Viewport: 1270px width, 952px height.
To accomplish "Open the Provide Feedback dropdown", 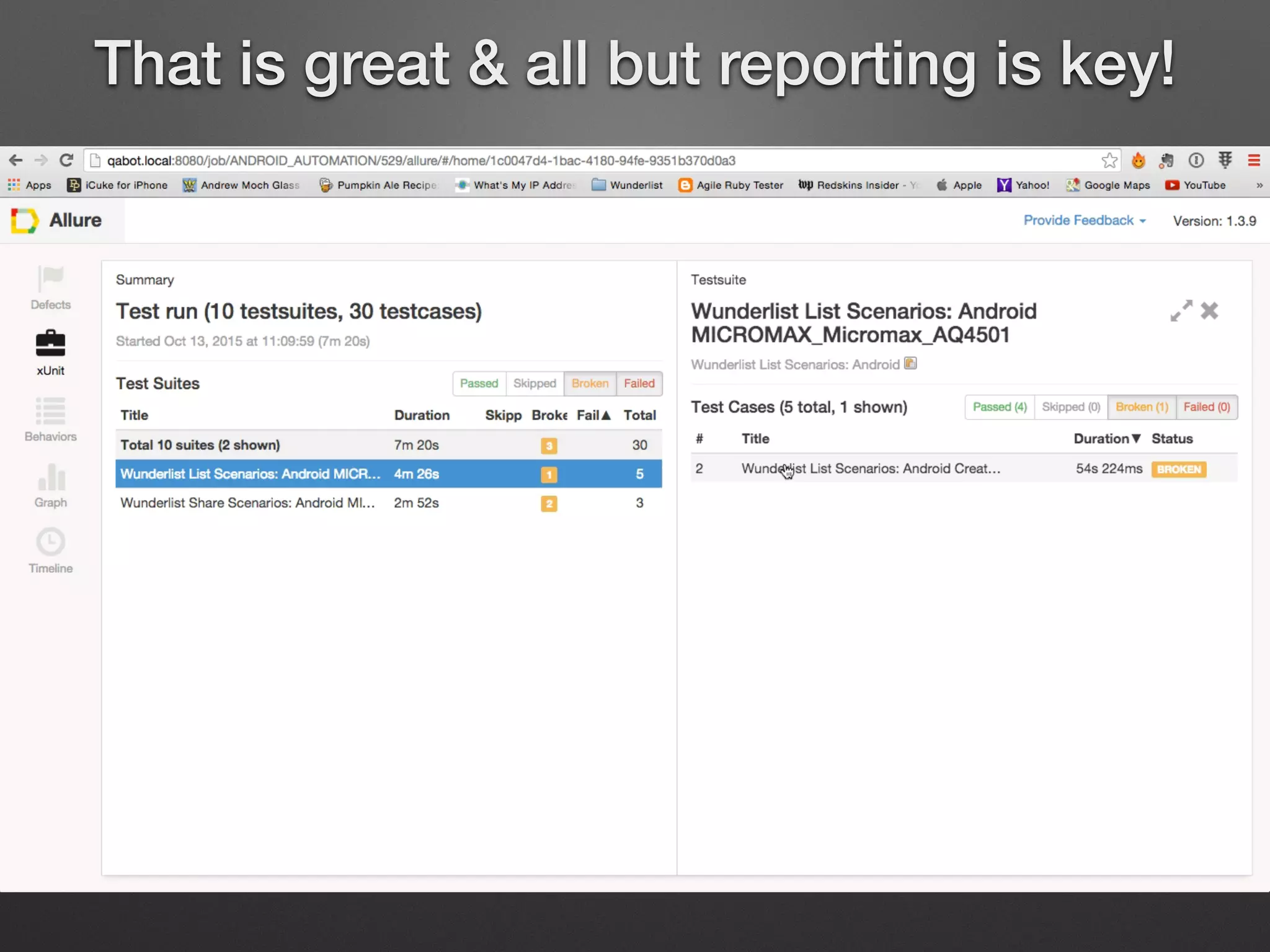I will (x=1085, y=221).
